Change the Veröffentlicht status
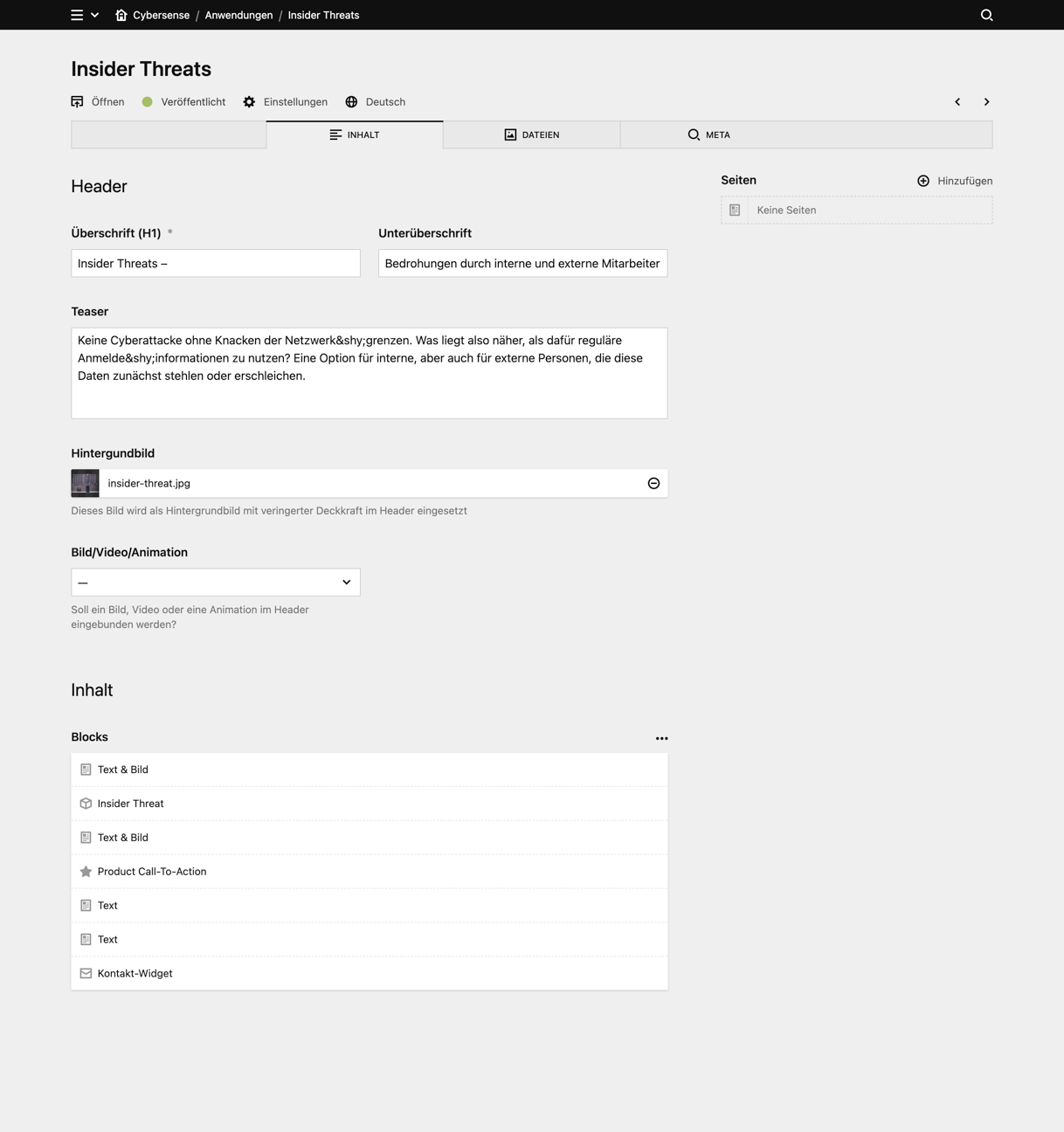Viewport: 1064px width, 1132px height. pos(183,102)
